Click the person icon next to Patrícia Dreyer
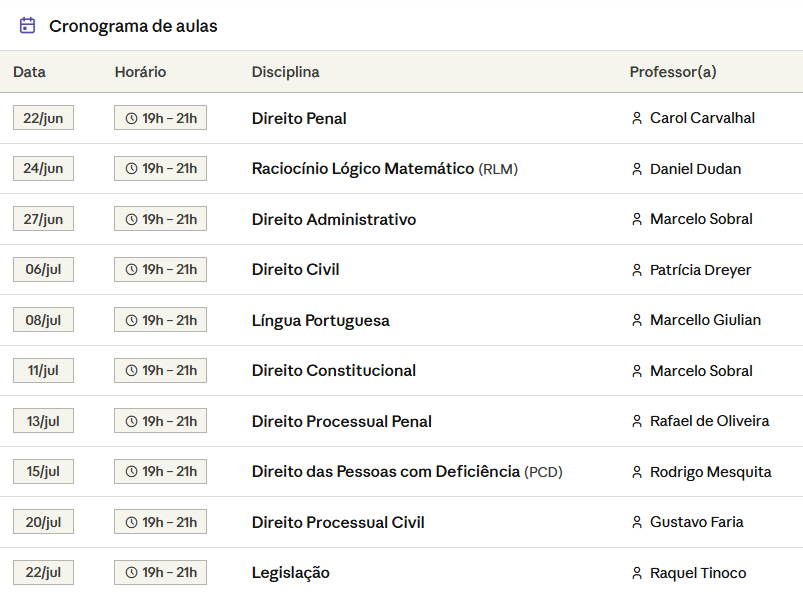803x597 pixels. coord(637,270)
